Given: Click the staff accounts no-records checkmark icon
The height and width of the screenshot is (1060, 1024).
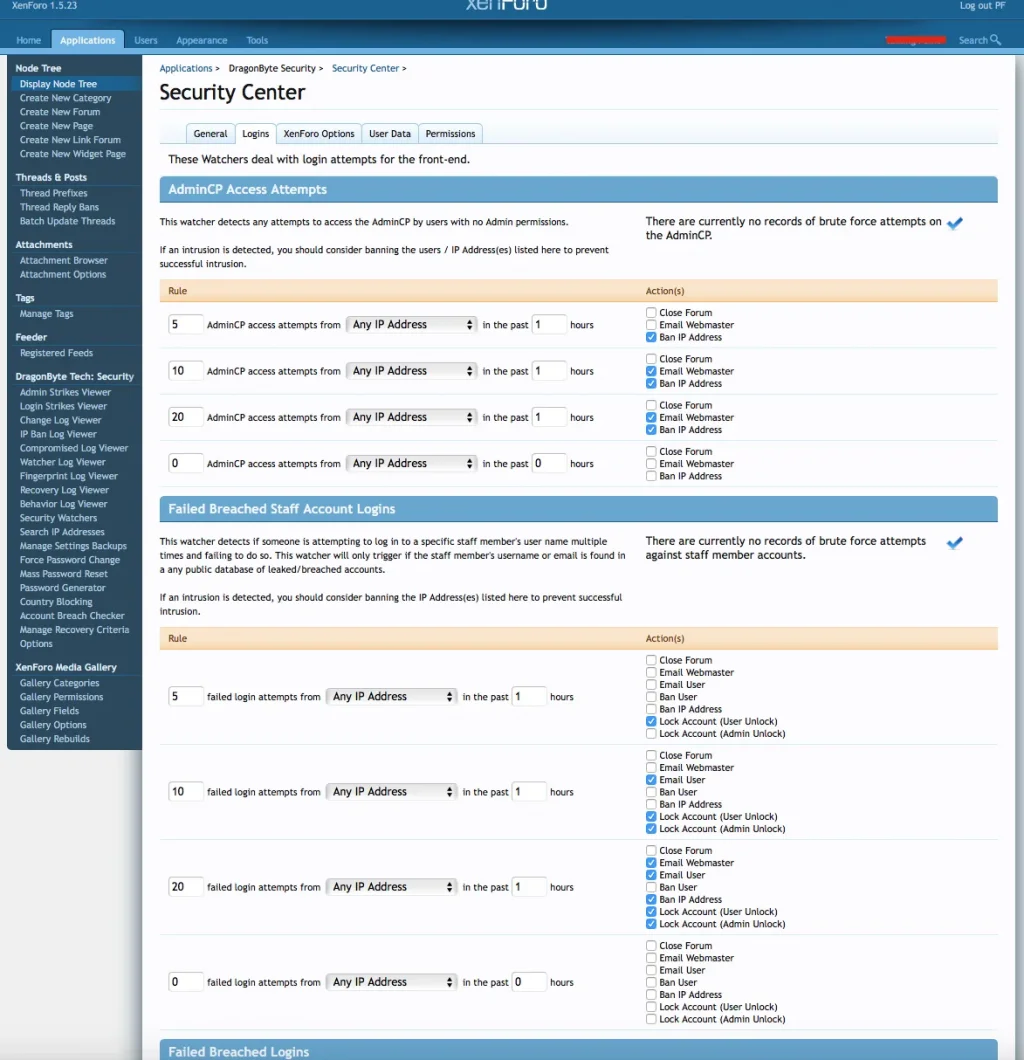Looking at the screenshot, I should 954,543.
